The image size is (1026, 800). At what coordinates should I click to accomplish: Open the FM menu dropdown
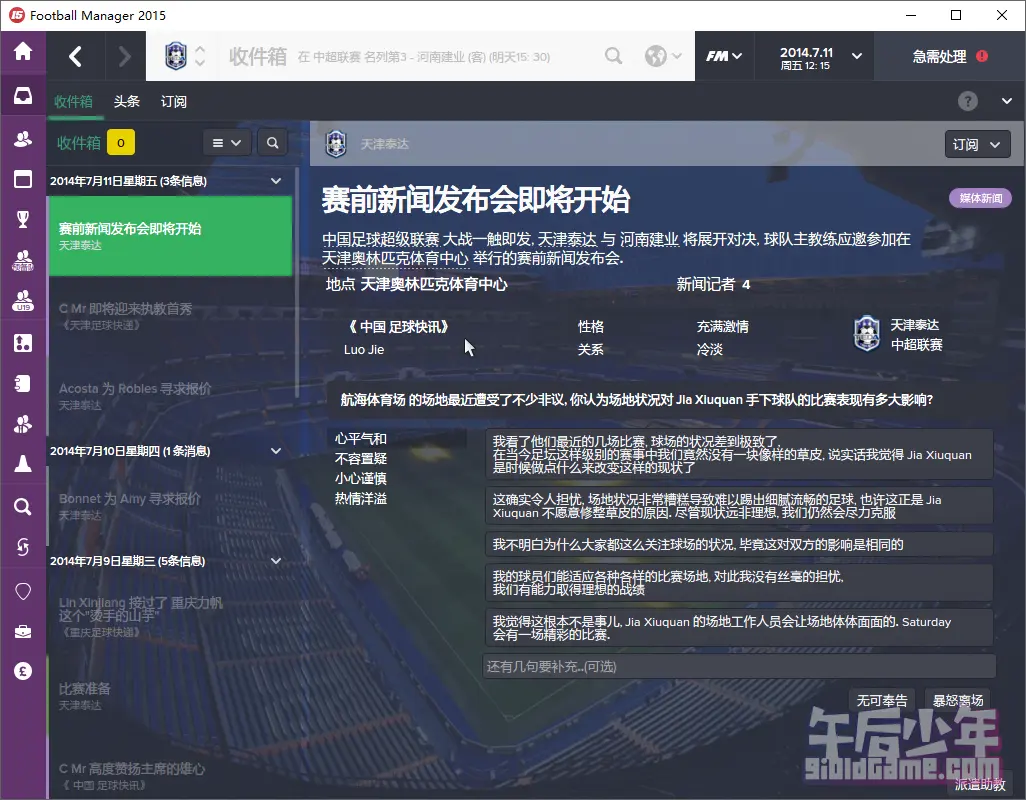pyautogui.click(x=724, y=56)
